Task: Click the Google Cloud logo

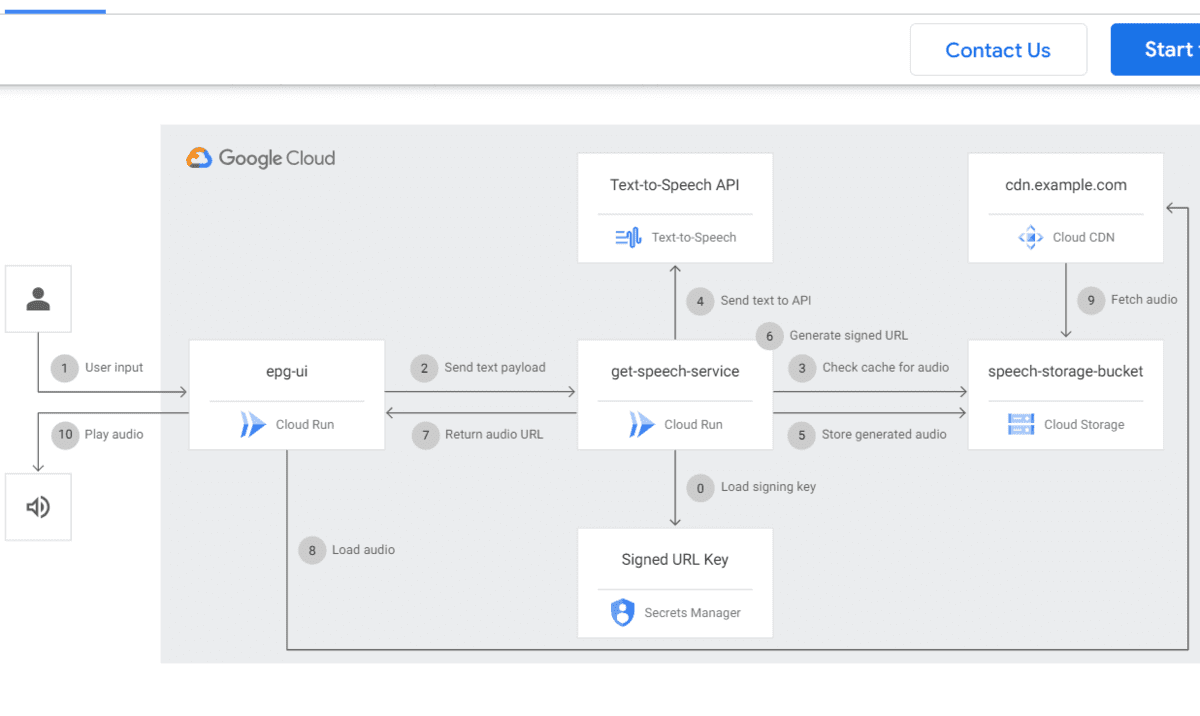Action: coord(261,158)
